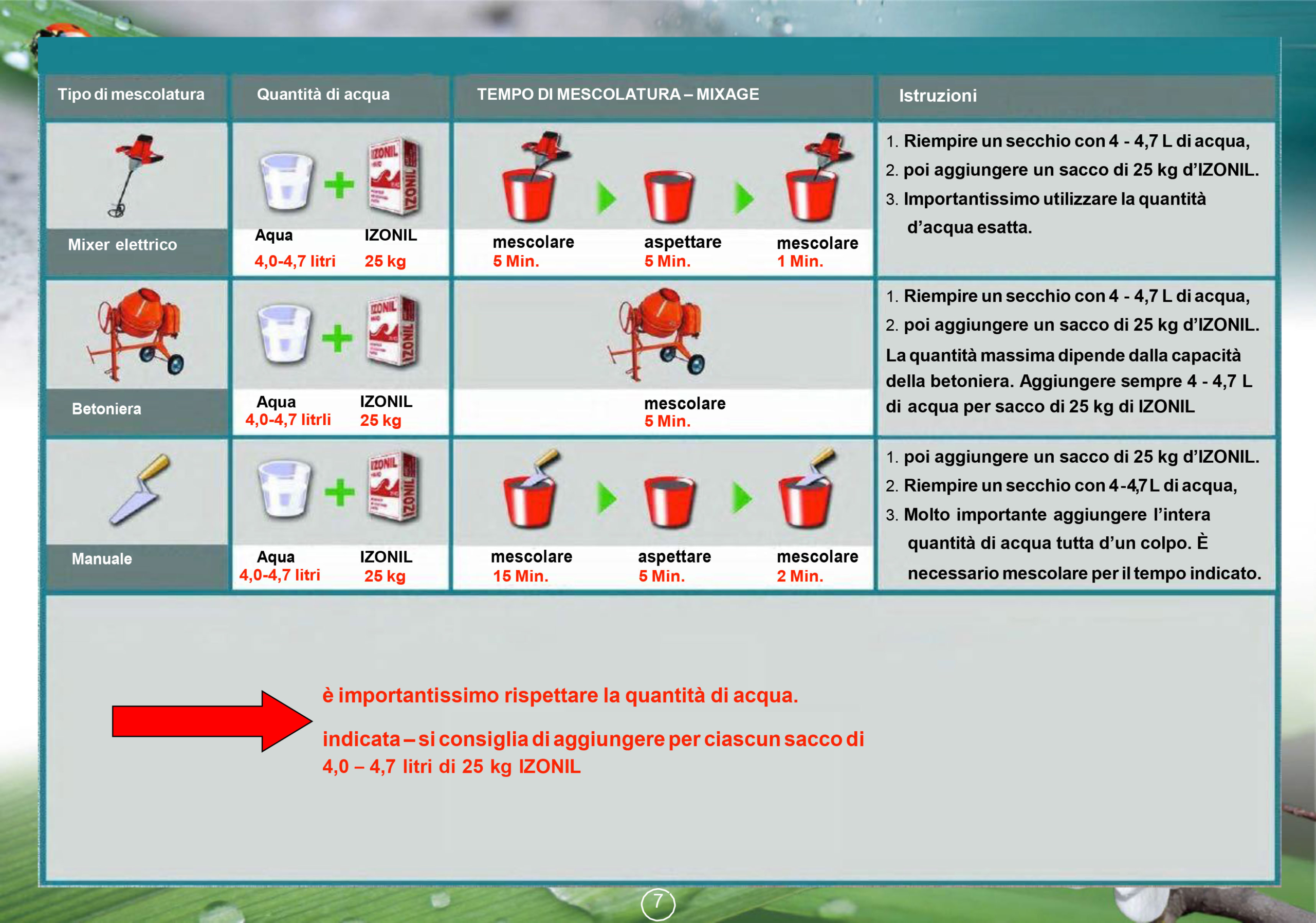Click '4,0-4,7 litri' in Mixer elettrico row
This screenshot has width=1316, height=923.
point(295,261)
